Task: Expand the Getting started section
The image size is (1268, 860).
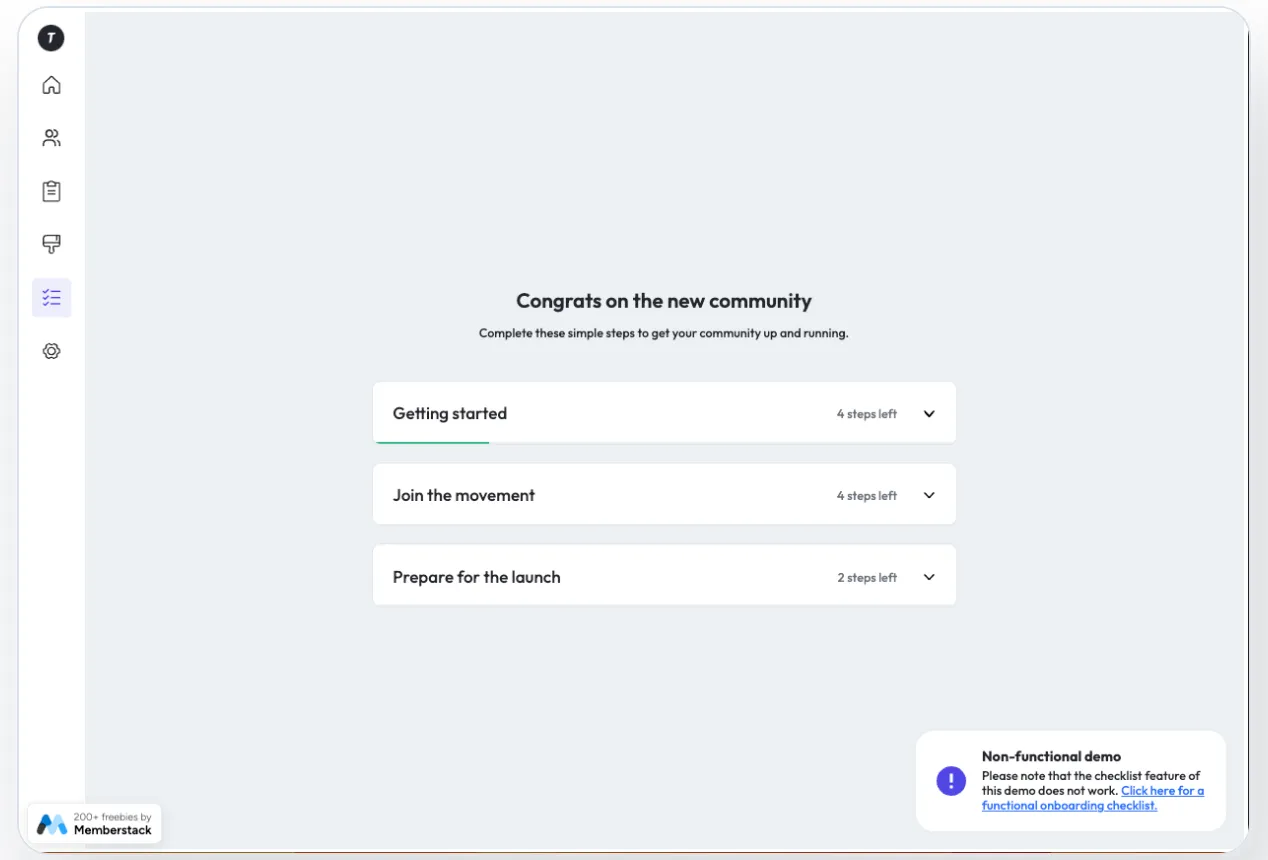Action: pos(664,413)
